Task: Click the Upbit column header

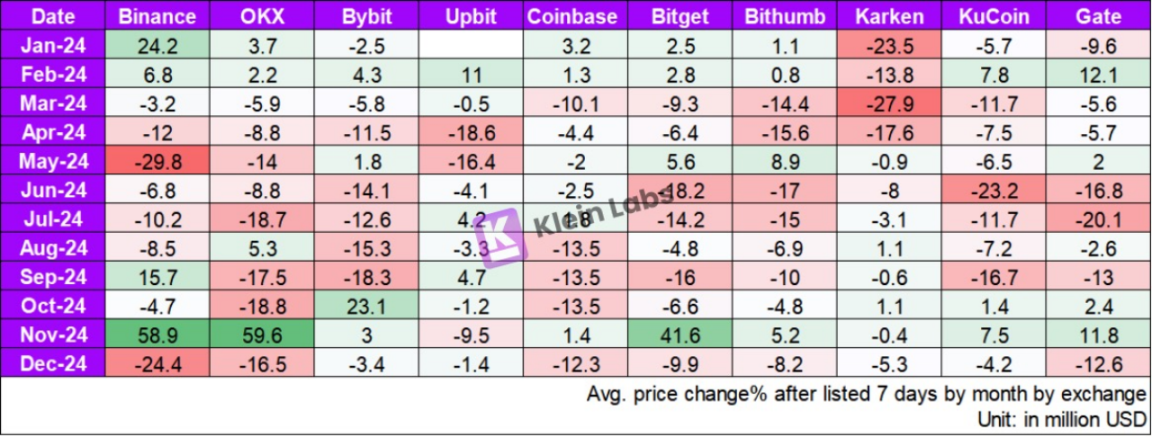Action: [x=466, y=15]
